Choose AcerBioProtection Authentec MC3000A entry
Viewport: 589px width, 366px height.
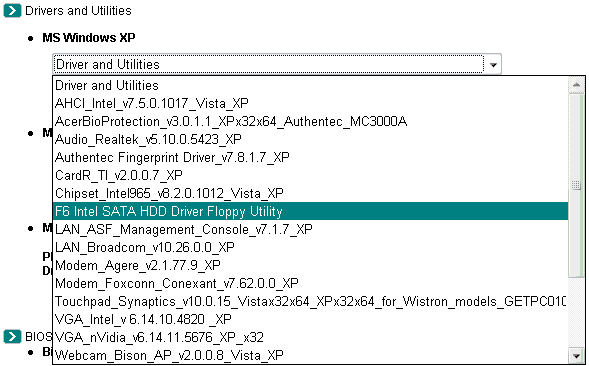tap(310, 121)
